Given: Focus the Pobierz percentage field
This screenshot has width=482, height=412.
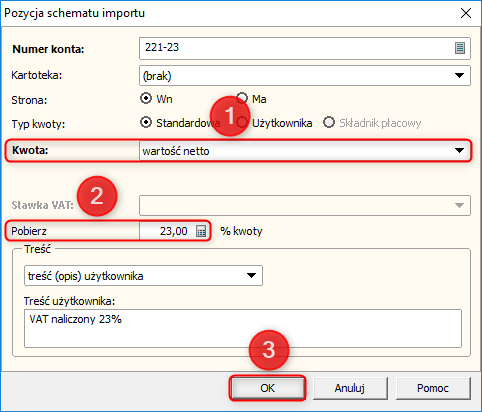Looking at the screenshot, I should (168, 231).
